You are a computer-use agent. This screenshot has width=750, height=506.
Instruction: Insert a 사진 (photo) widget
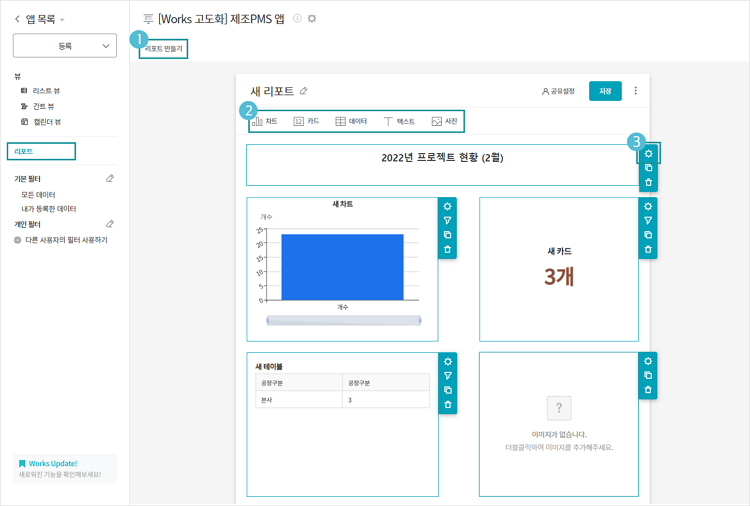[x=444, y=121]
